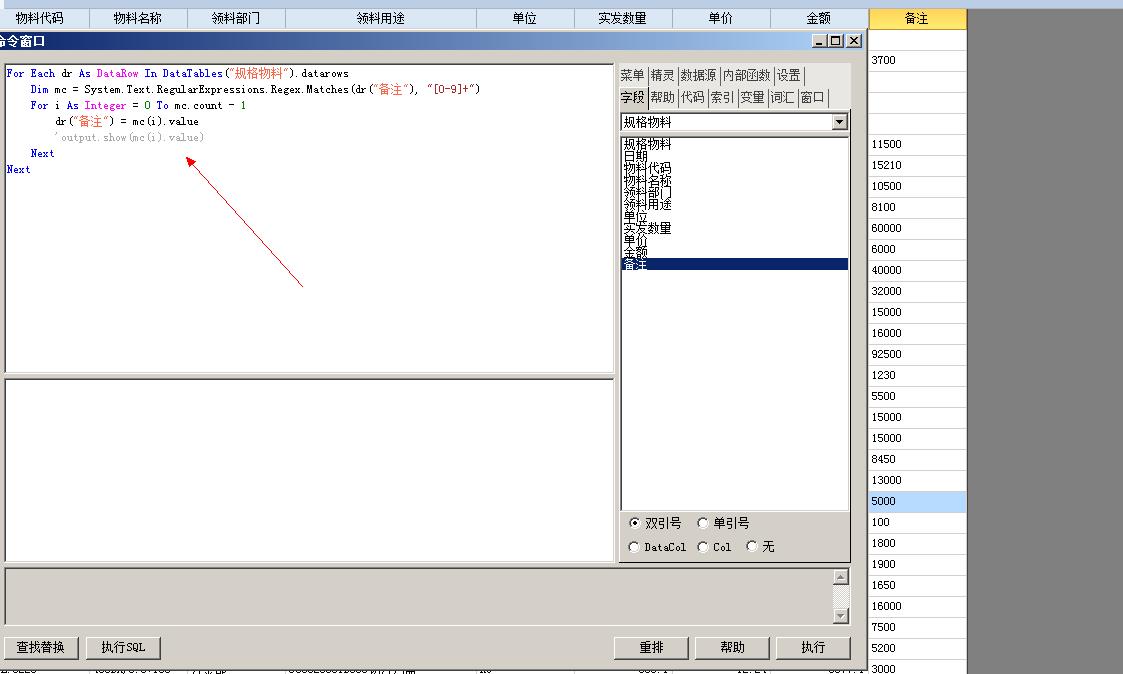Click the 查找替换 button
The width and height of the screenshot is (1123, 674).
click(x=41, y=647)
